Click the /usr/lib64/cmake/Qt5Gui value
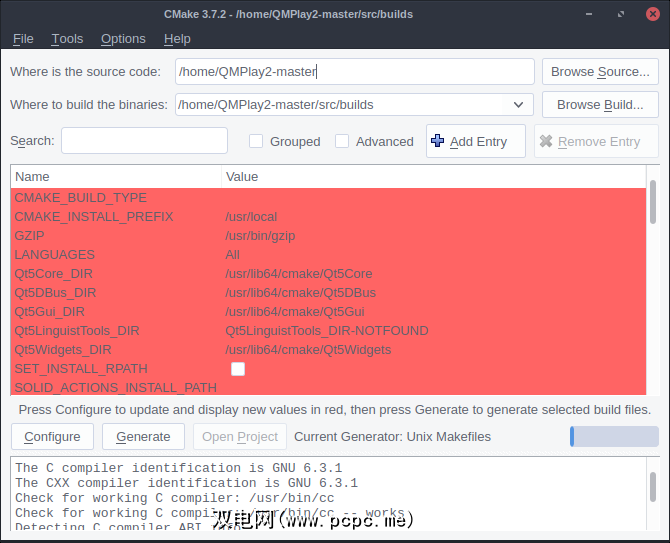 click(x=295, y=312)
